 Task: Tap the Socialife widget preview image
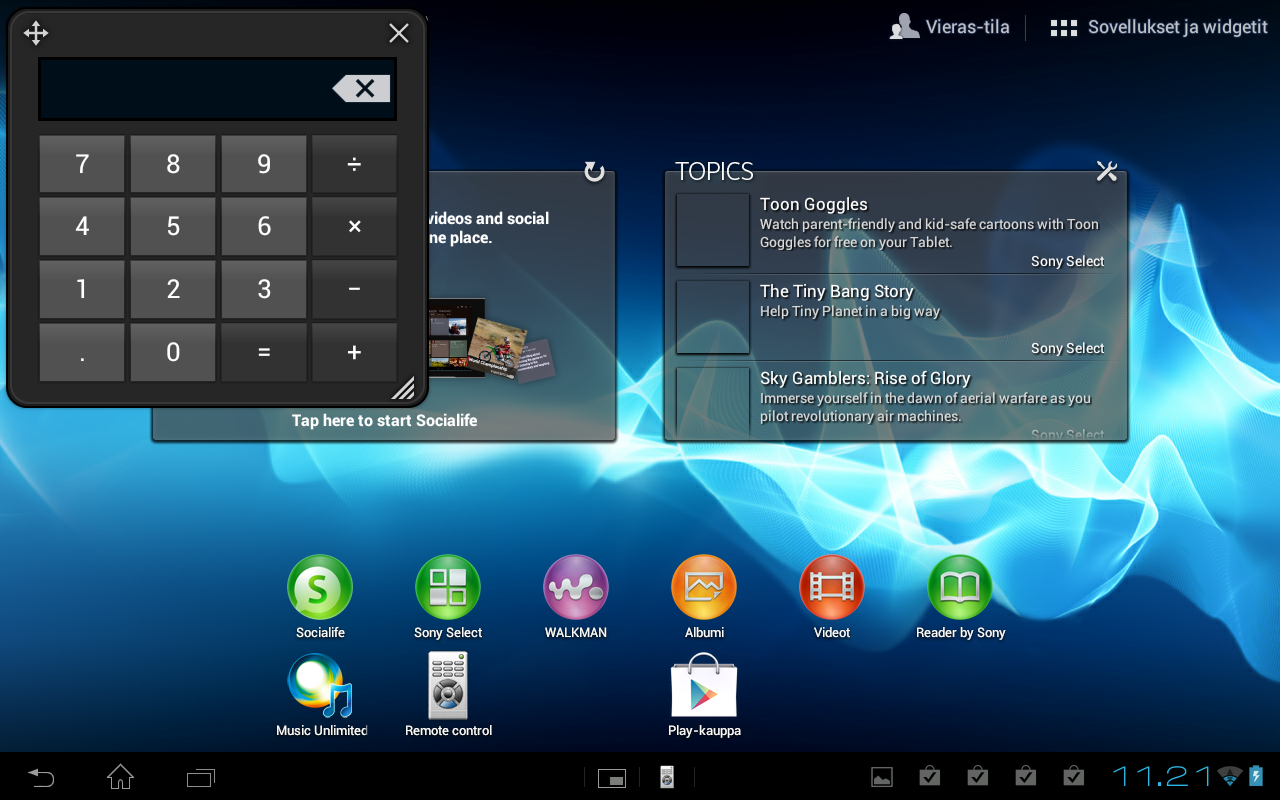[490, 340]
